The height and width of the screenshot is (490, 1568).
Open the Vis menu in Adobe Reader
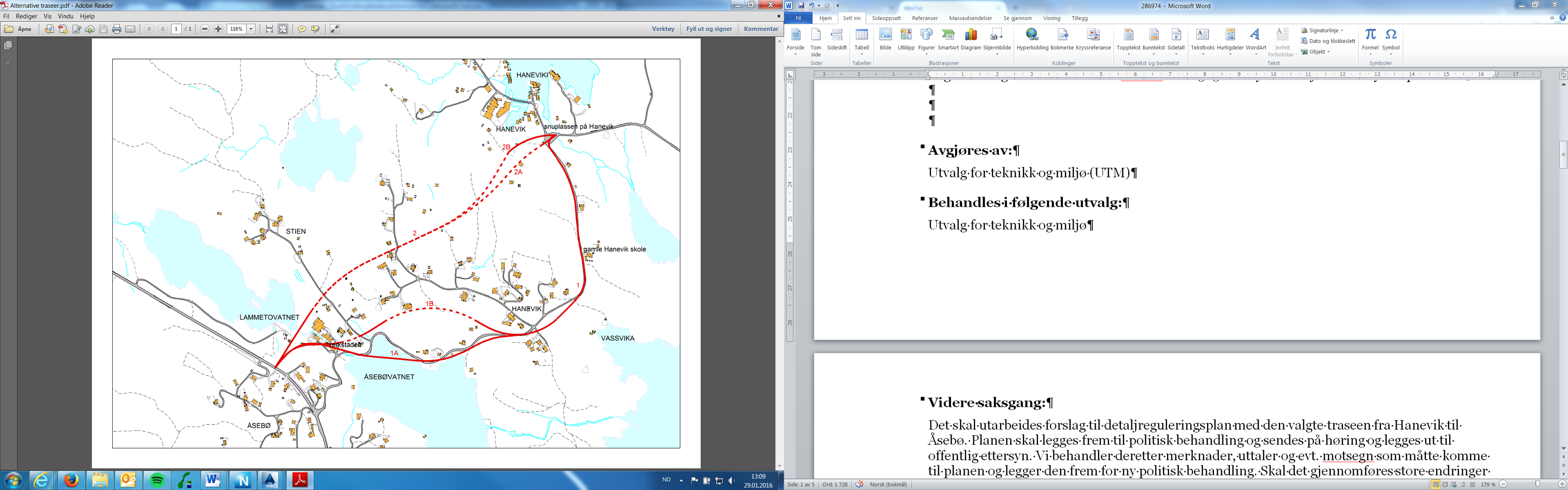coord(48,17)
